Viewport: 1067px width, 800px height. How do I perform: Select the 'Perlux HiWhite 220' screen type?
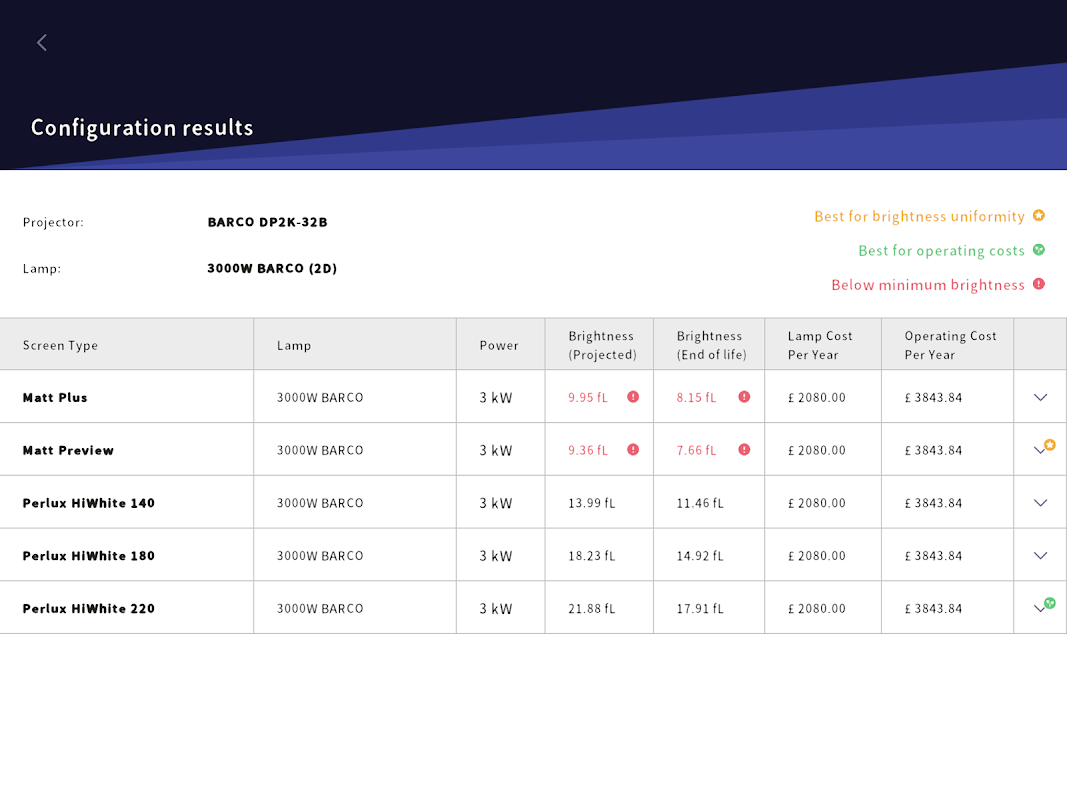(88, 609)
